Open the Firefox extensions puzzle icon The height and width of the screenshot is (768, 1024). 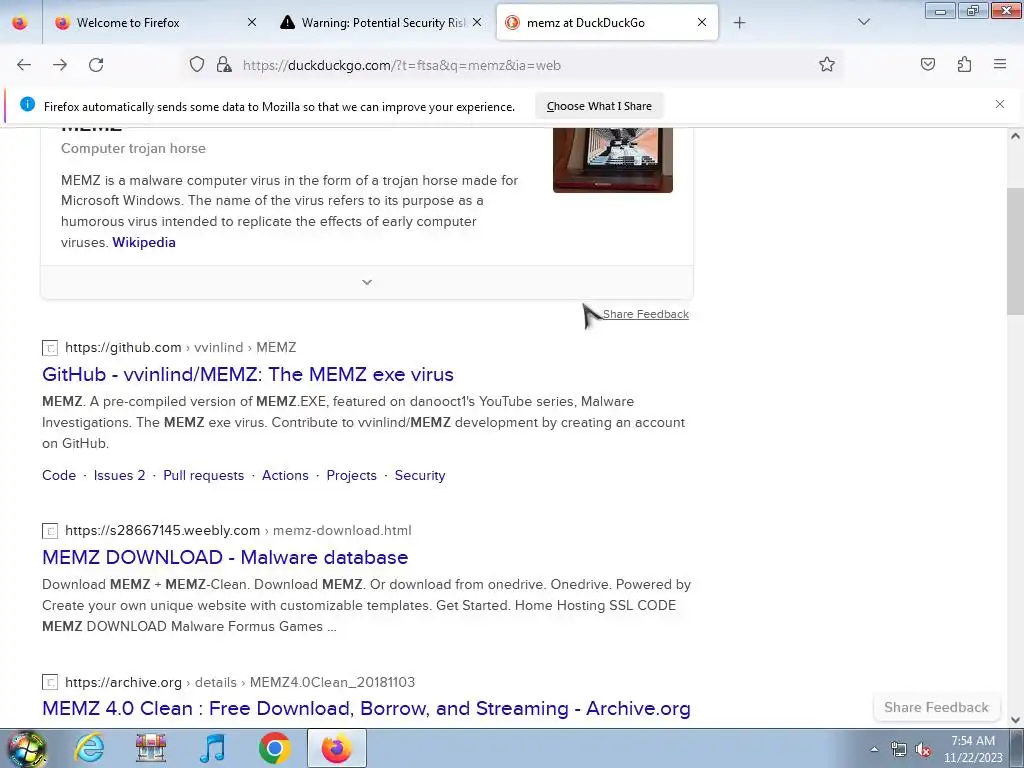(x=964, y=65)
